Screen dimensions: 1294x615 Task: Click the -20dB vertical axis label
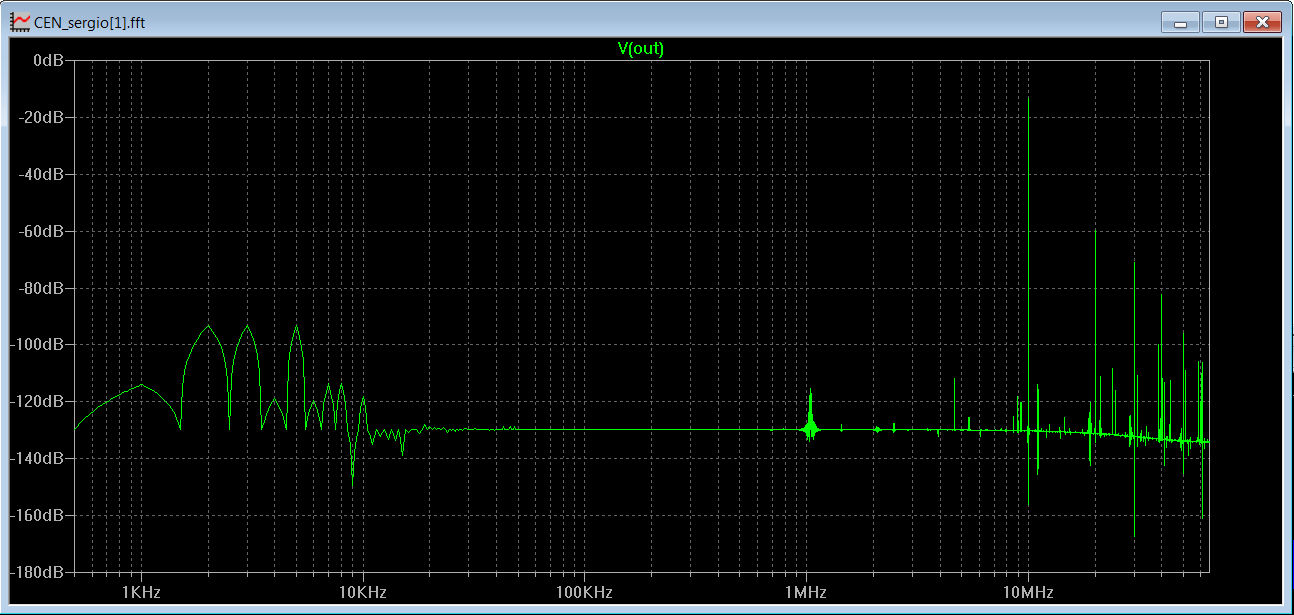pyautogui.click(x=42, y=117)
